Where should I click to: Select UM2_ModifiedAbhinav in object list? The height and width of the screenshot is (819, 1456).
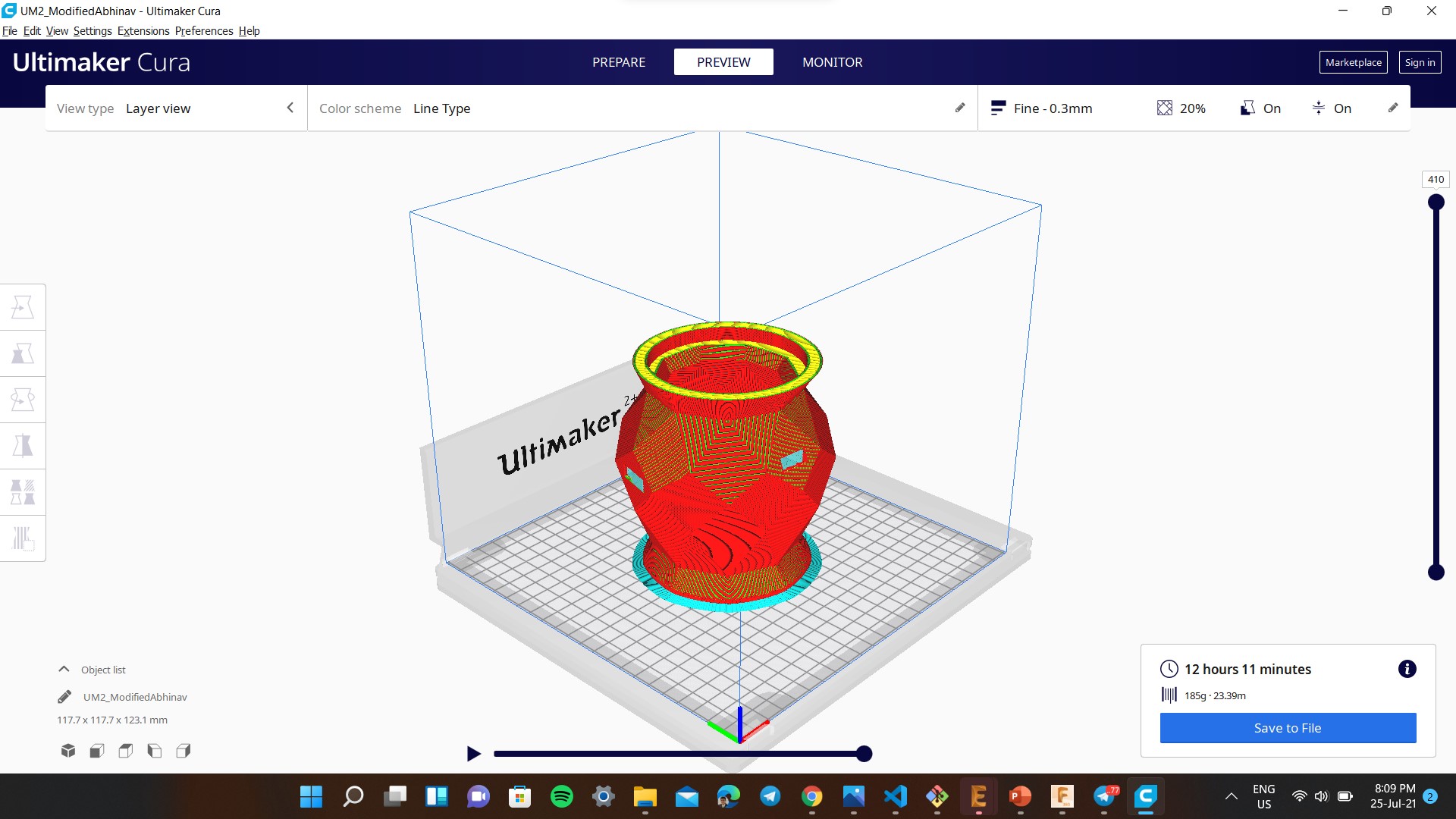pyautogui.click(x=135, y=697)
